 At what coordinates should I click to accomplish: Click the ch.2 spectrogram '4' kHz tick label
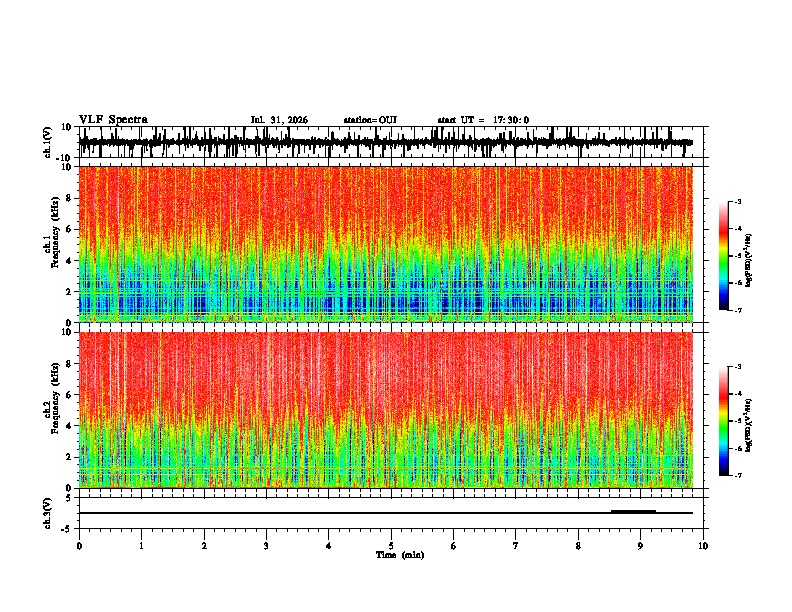click(x=70, y=426)
